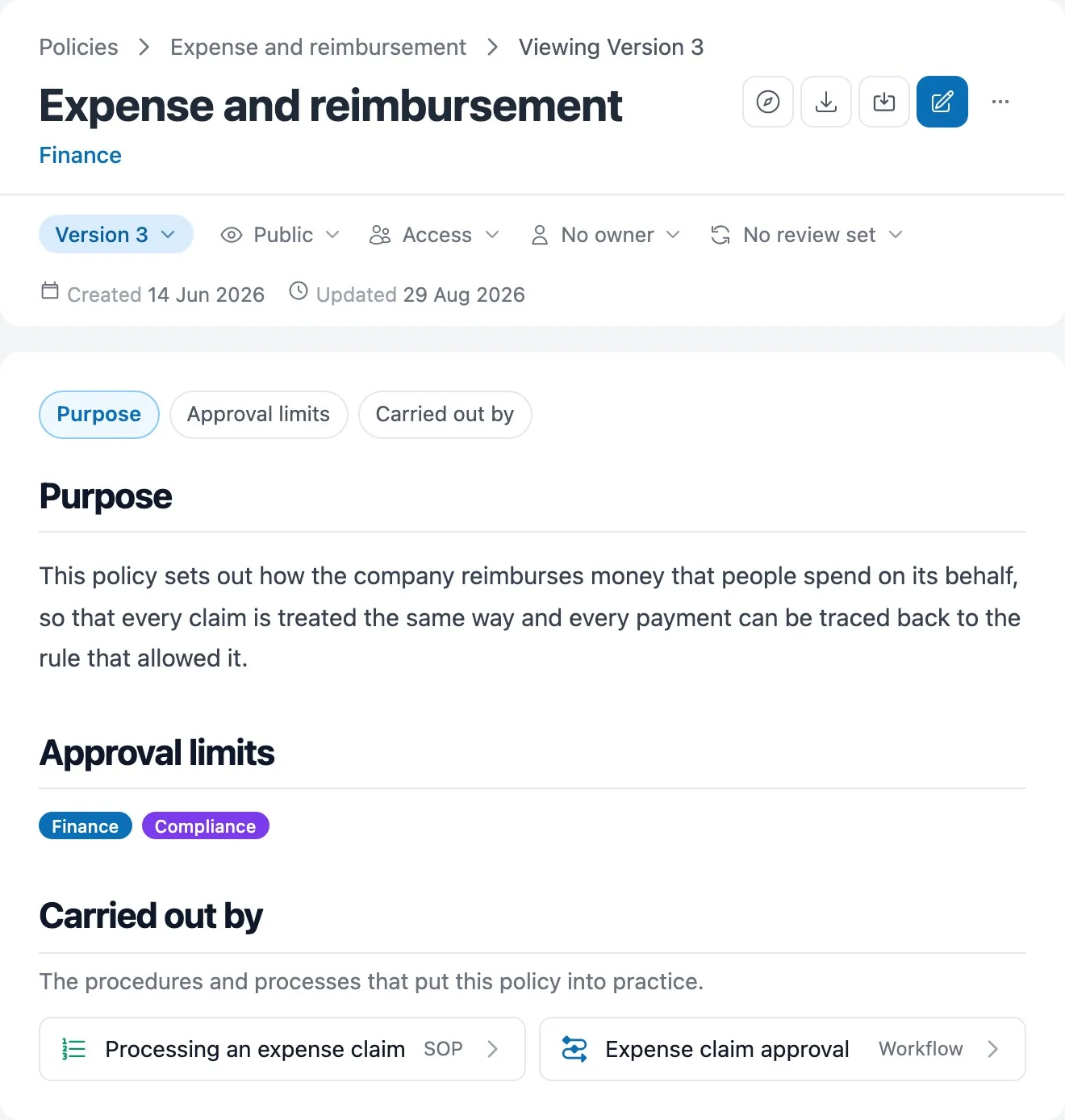Select the Purpose tab pill

99,415
